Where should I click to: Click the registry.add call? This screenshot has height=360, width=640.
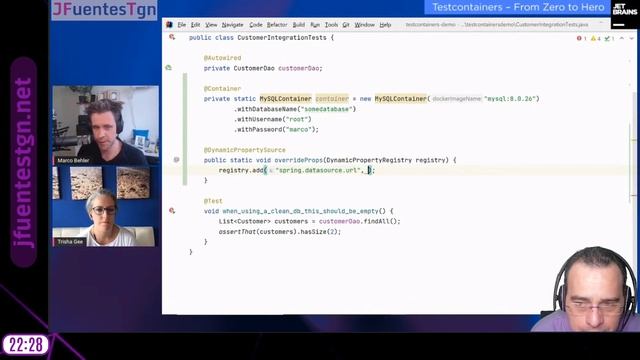241,170
